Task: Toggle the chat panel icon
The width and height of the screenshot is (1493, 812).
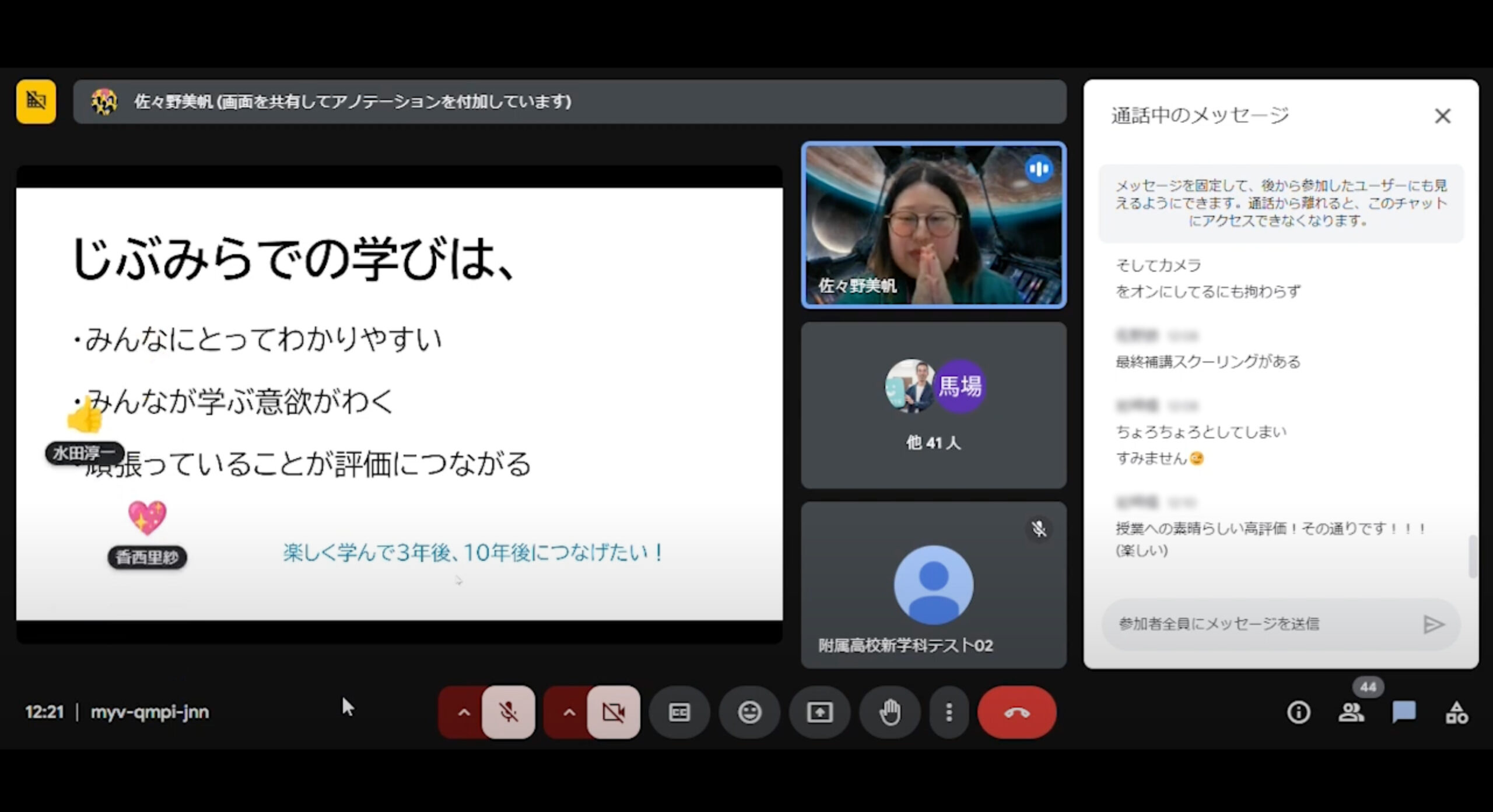Action: click(1404, 712)
